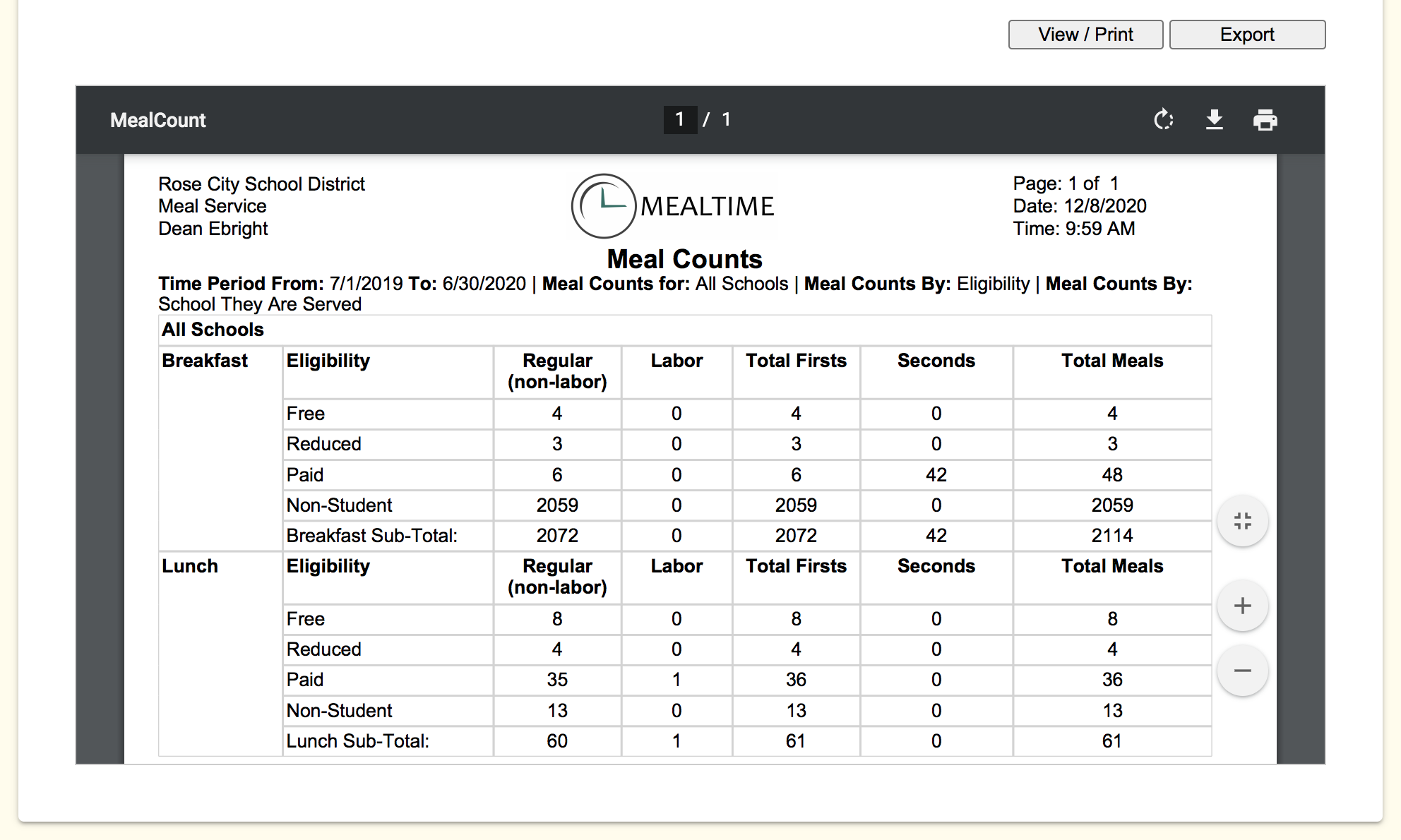Download the MealCount PDF
The image size is (1401, 840).
pyautogui.click(x=1214, y=120)
